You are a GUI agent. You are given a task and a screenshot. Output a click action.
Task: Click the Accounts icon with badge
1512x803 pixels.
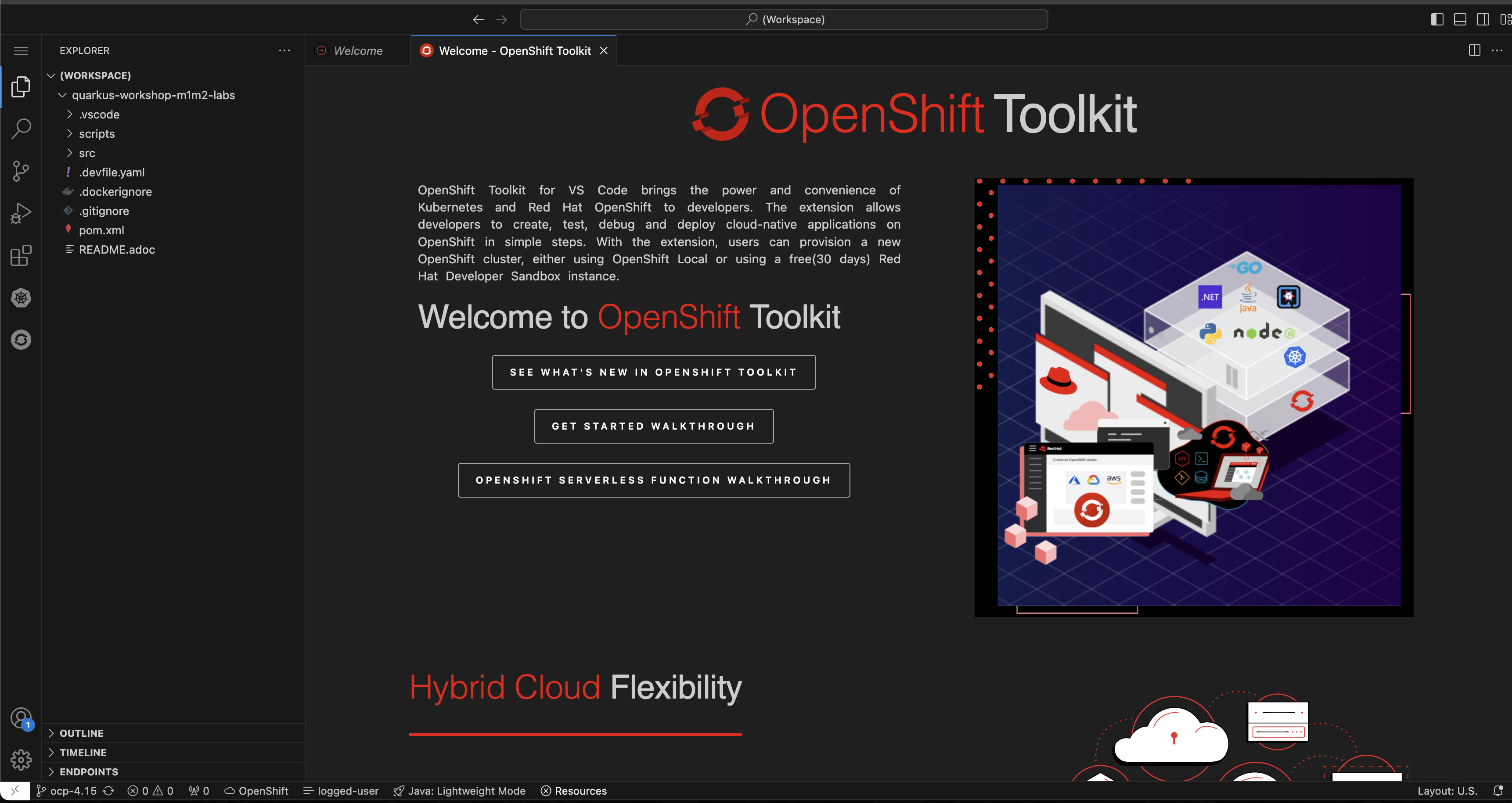coord(21,718)
